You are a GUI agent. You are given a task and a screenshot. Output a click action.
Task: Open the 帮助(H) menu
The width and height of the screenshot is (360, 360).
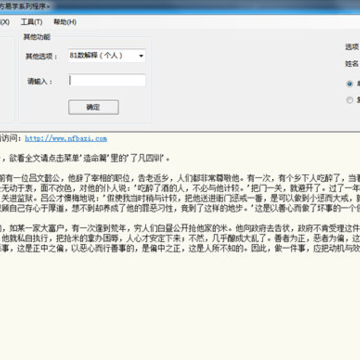(65, 22)
